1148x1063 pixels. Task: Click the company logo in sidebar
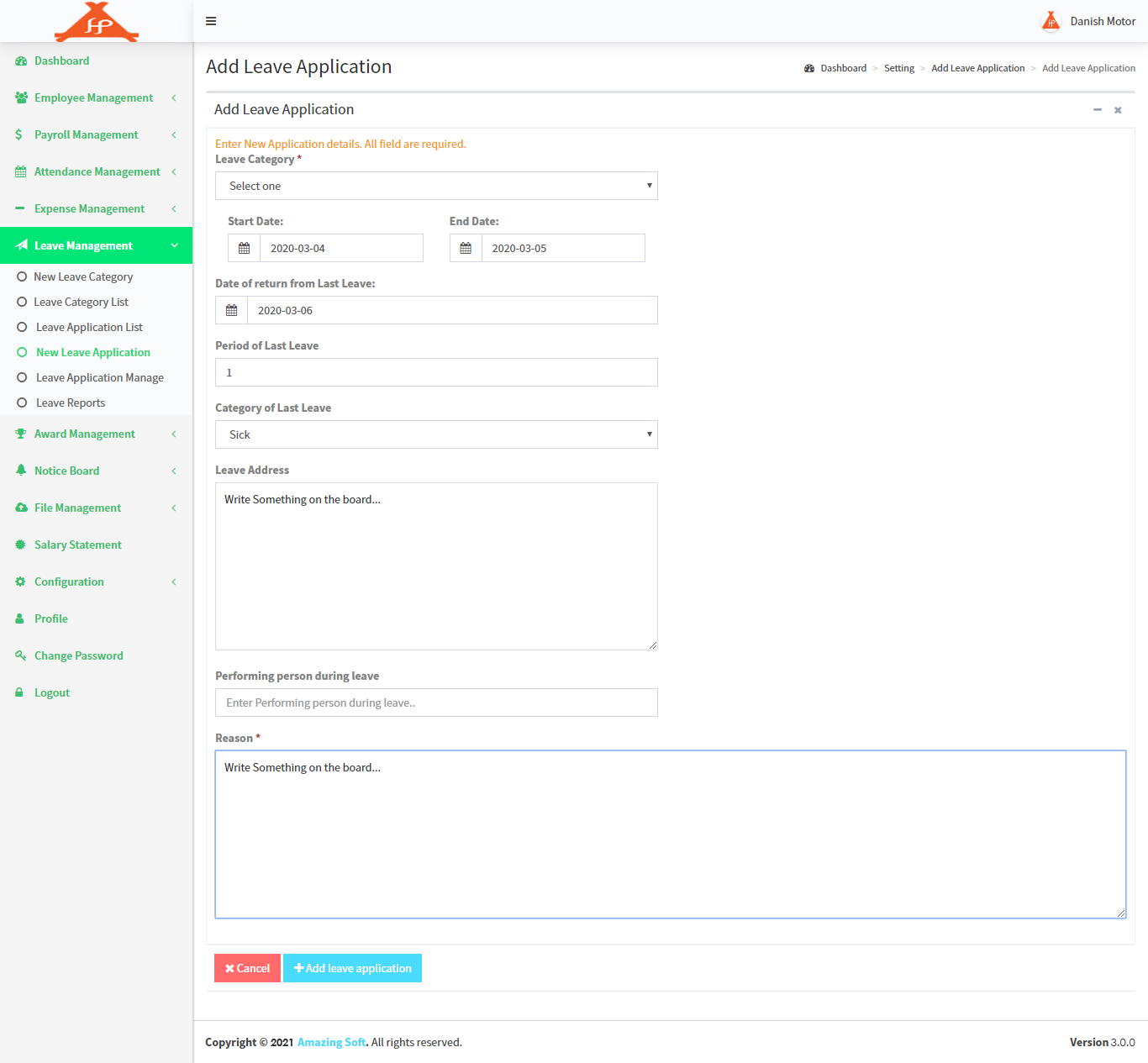[x=97, y=22]
